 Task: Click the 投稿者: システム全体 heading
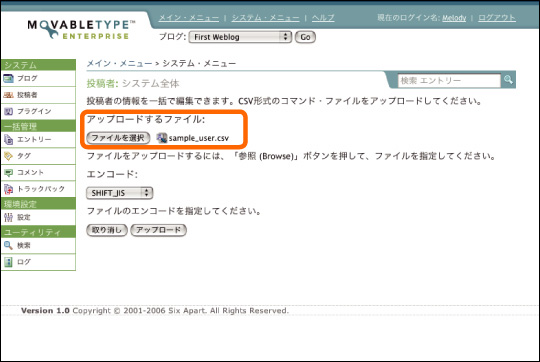click(133, 83)
